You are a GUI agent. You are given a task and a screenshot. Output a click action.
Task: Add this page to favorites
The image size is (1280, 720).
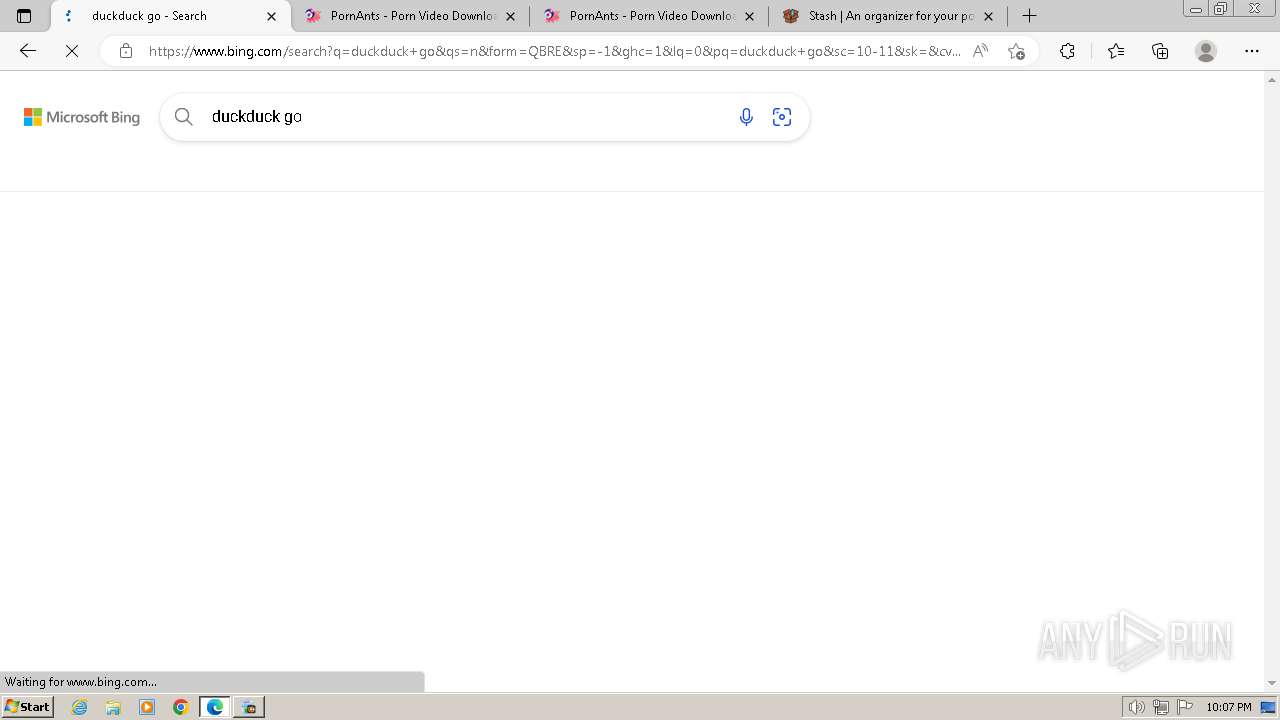coord(1016,51)
